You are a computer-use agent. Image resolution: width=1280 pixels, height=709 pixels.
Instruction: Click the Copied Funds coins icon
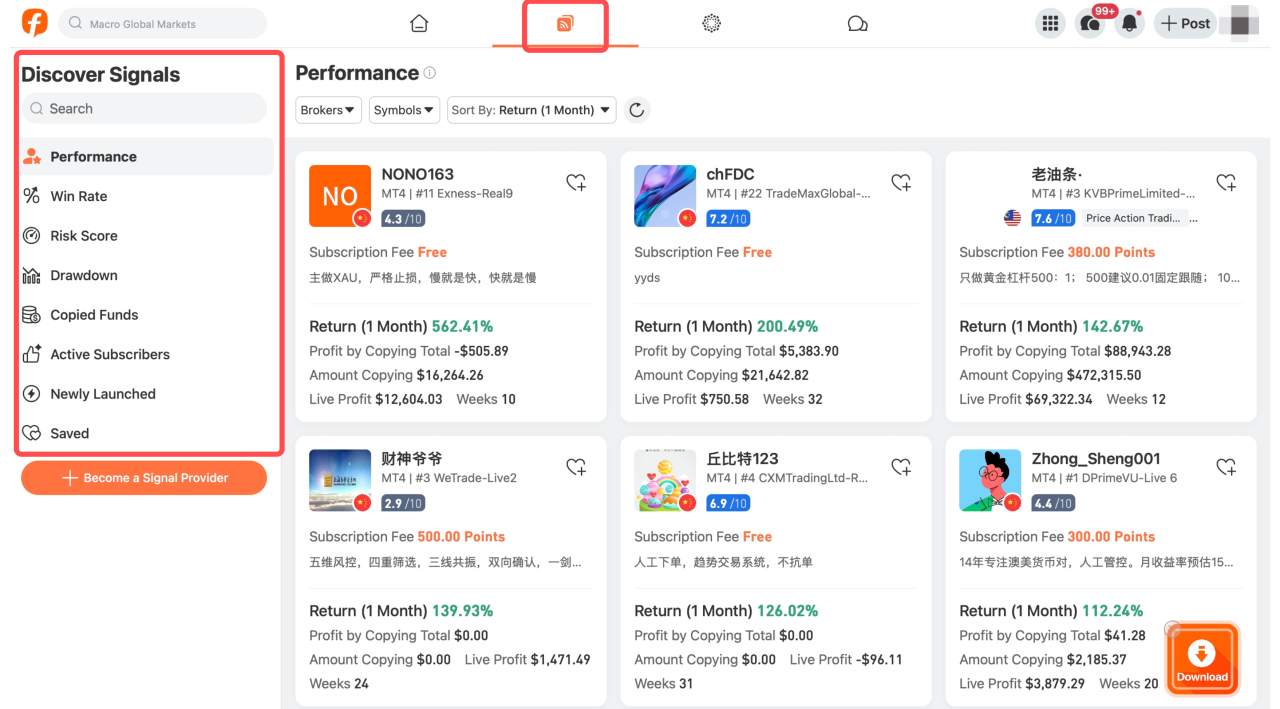(32, 315)
